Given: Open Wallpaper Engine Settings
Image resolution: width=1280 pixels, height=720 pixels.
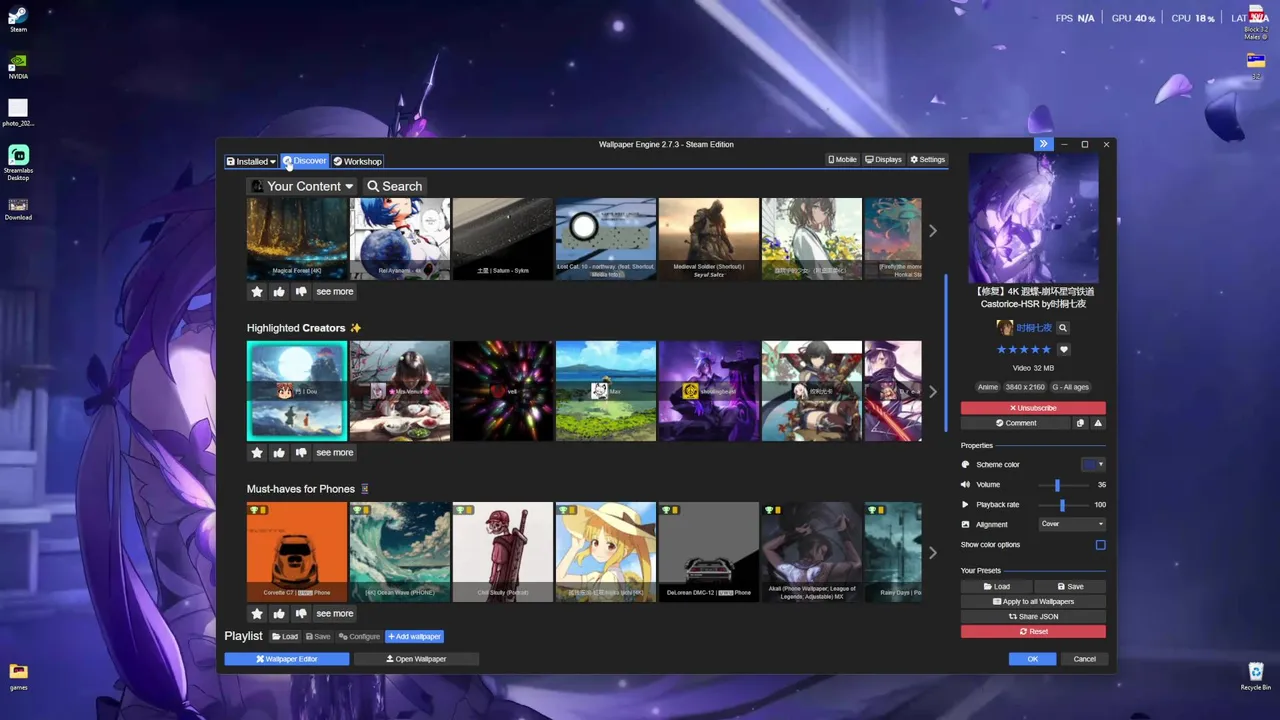Looking at the screenshot, I should coord(928,160).
